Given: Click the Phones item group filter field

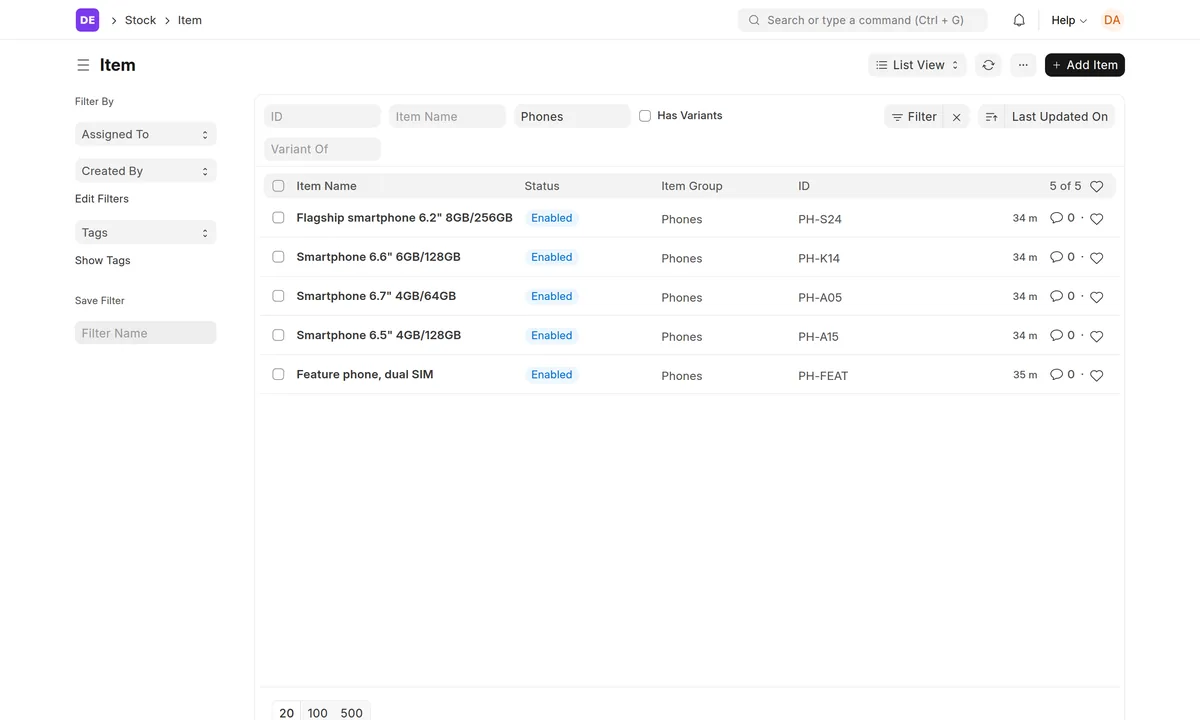Looking at the screenshot, I should tap(572, 116).
